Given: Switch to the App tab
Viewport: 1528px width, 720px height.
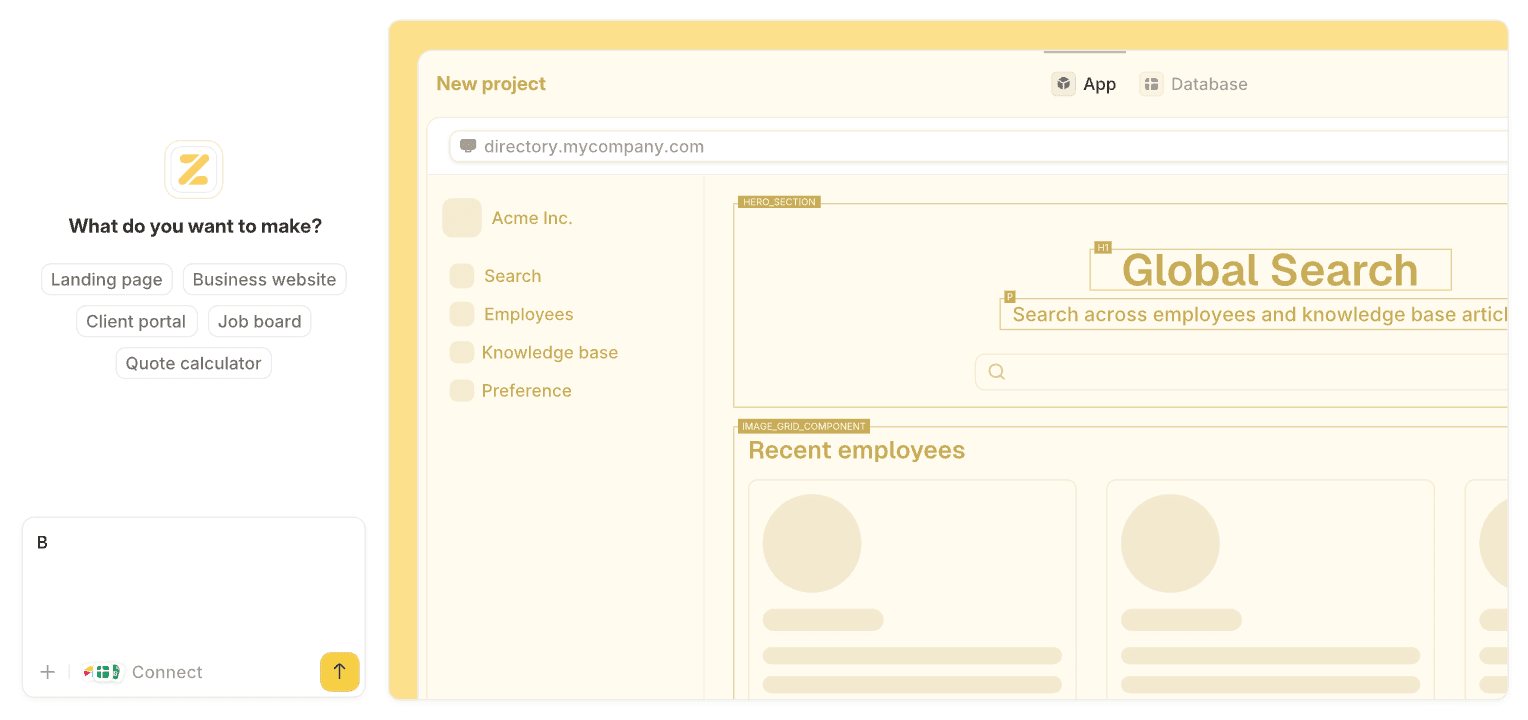Looking at the screenshot, I should [1085, 84].
